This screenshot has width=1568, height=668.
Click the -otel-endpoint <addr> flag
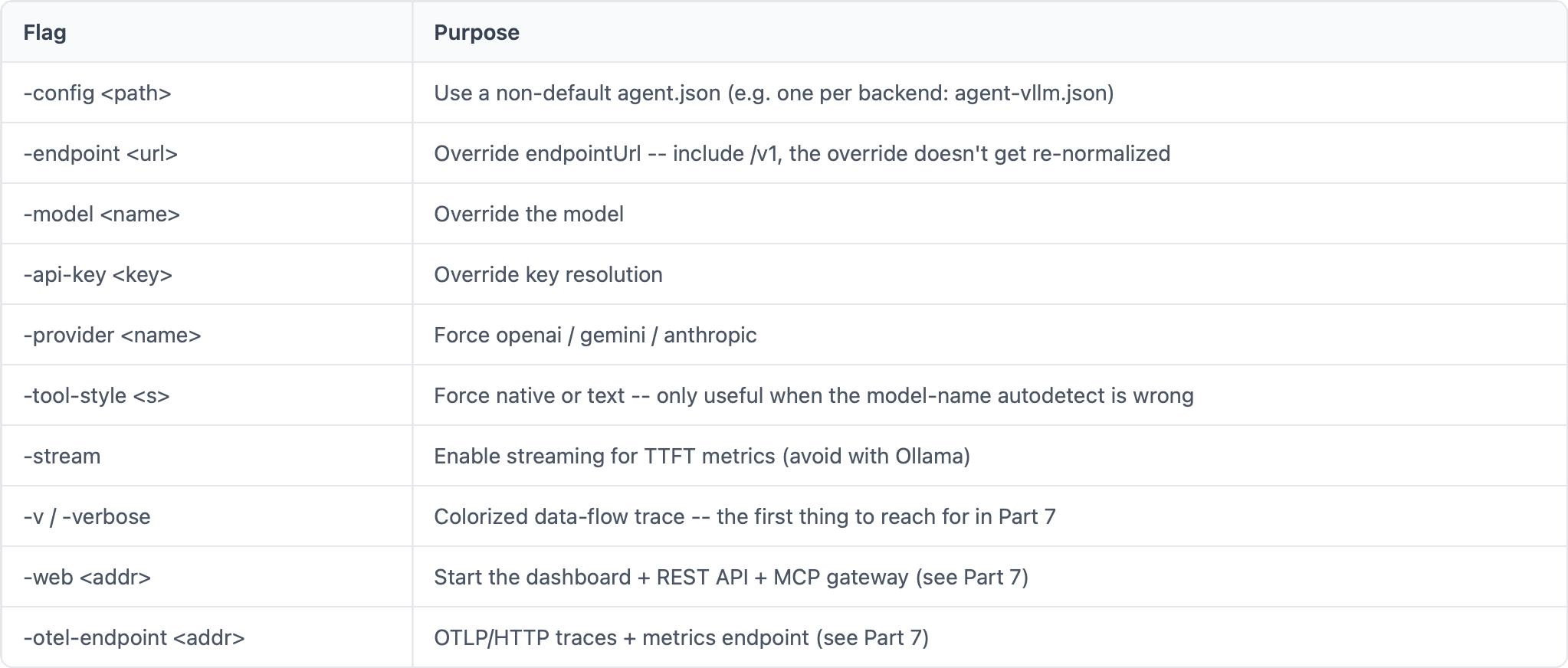pyautogui.click(x=134, y=637)
